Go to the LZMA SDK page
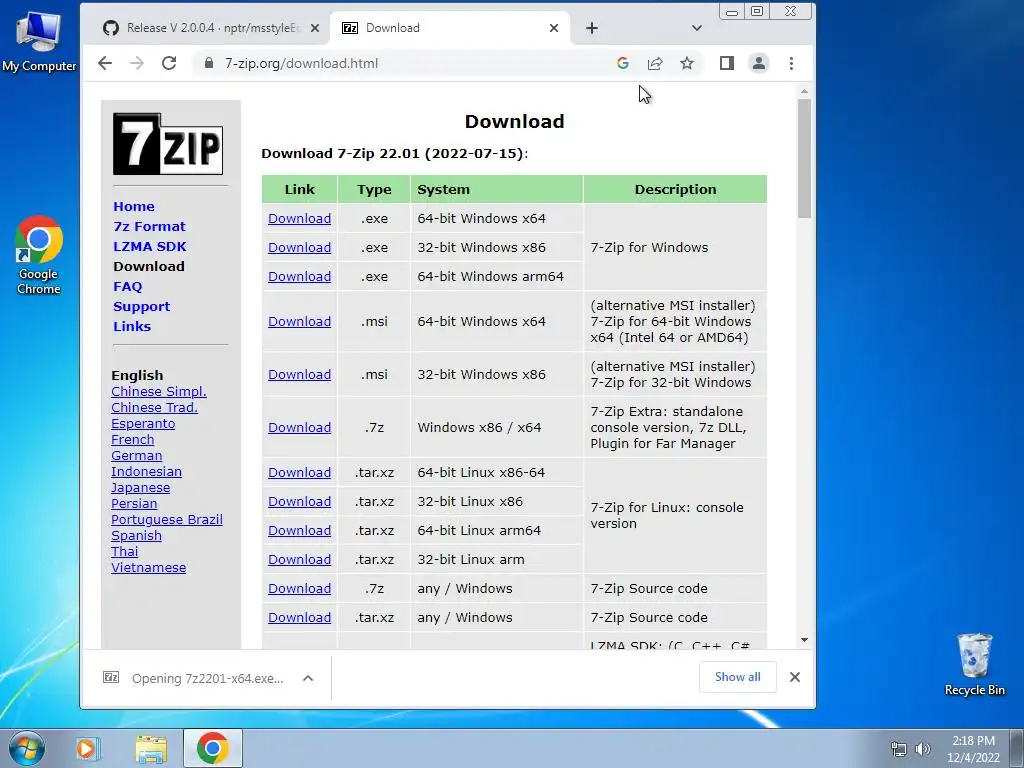The image size is (1024, 768). pos(150,247)
